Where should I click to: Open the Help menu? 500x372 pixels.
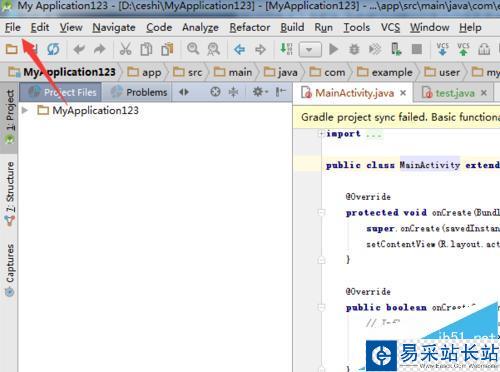470,27
